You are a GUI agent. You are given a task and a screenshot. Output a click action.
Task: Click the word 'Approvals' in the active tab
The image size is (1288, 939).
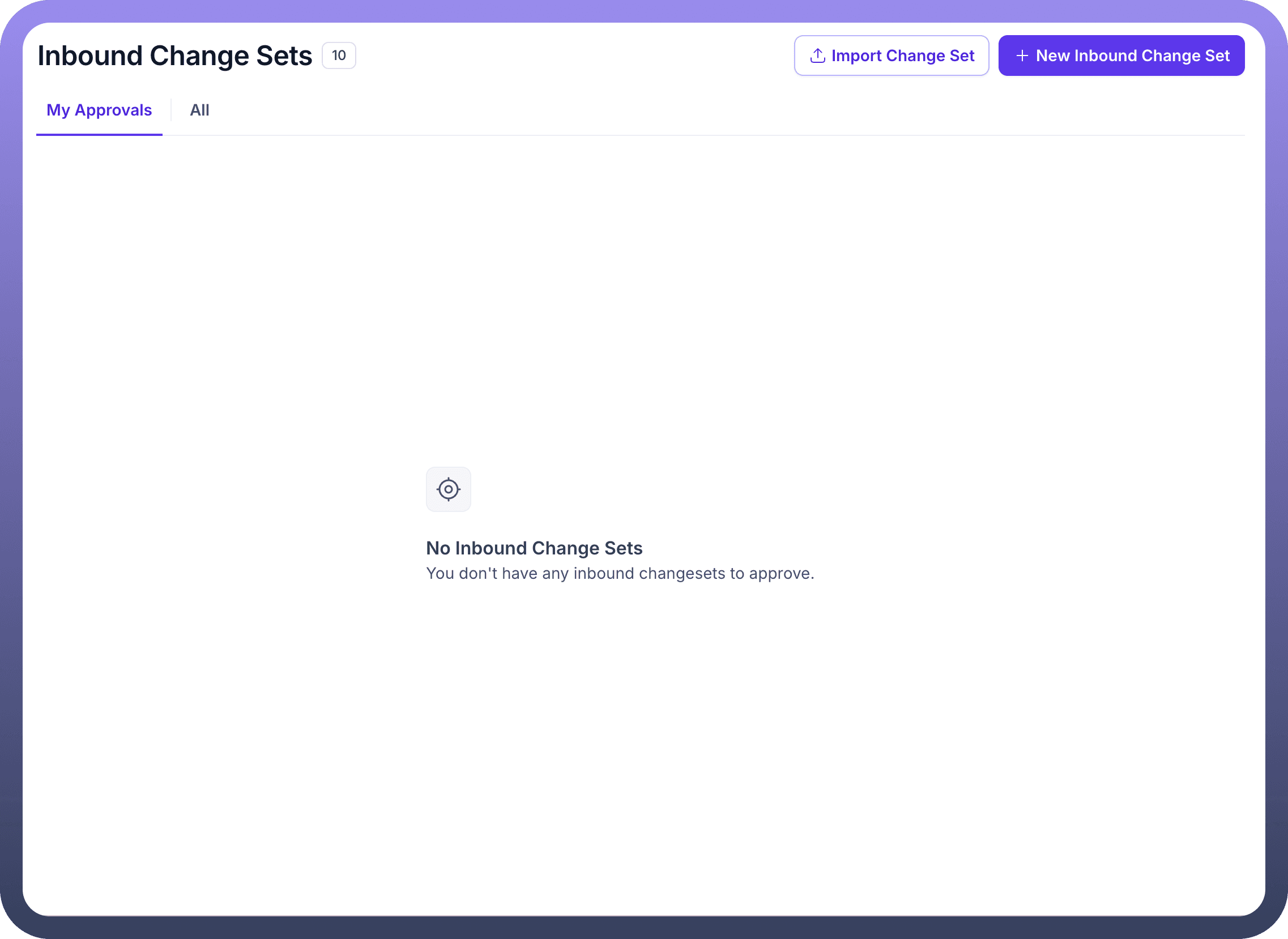click(x=113, y=110)
